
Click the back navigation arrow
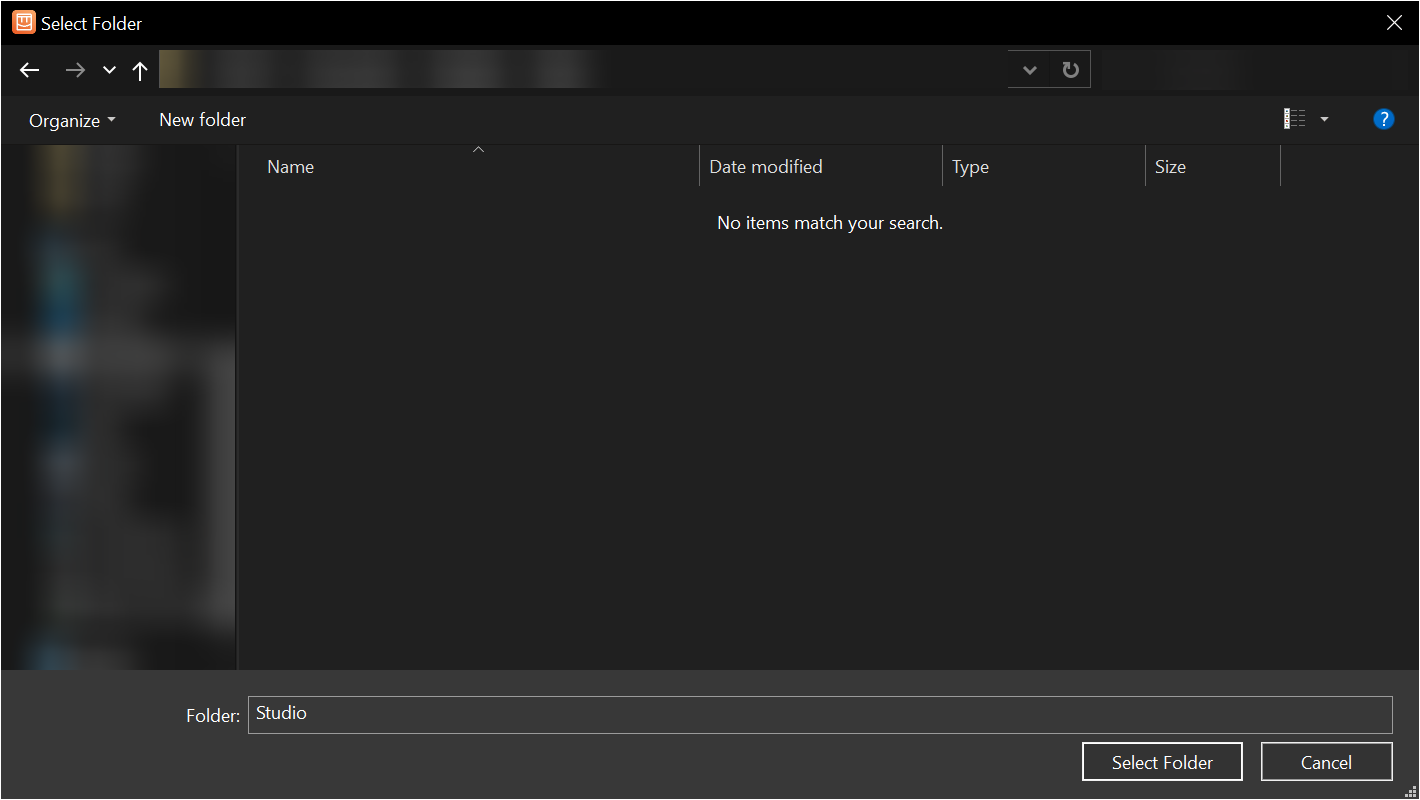point(29,70)
